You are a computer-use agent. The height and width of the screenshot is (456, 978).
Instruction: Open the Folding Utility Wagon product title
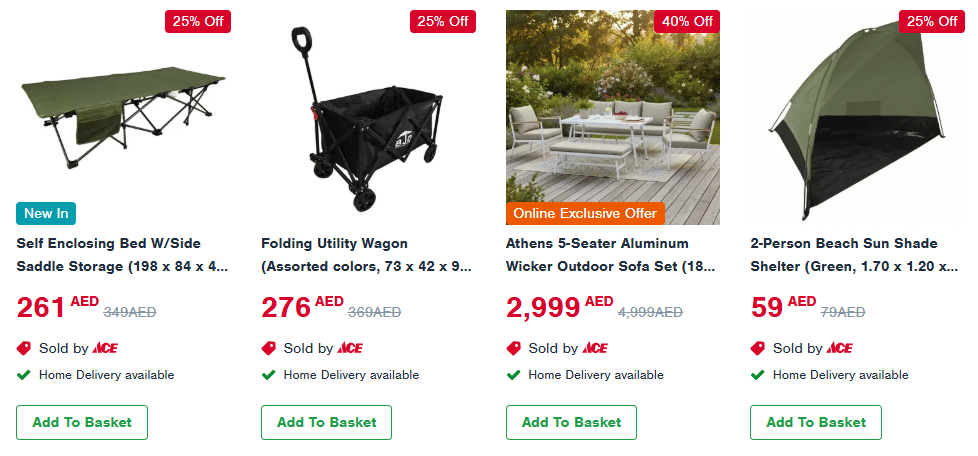365,255
